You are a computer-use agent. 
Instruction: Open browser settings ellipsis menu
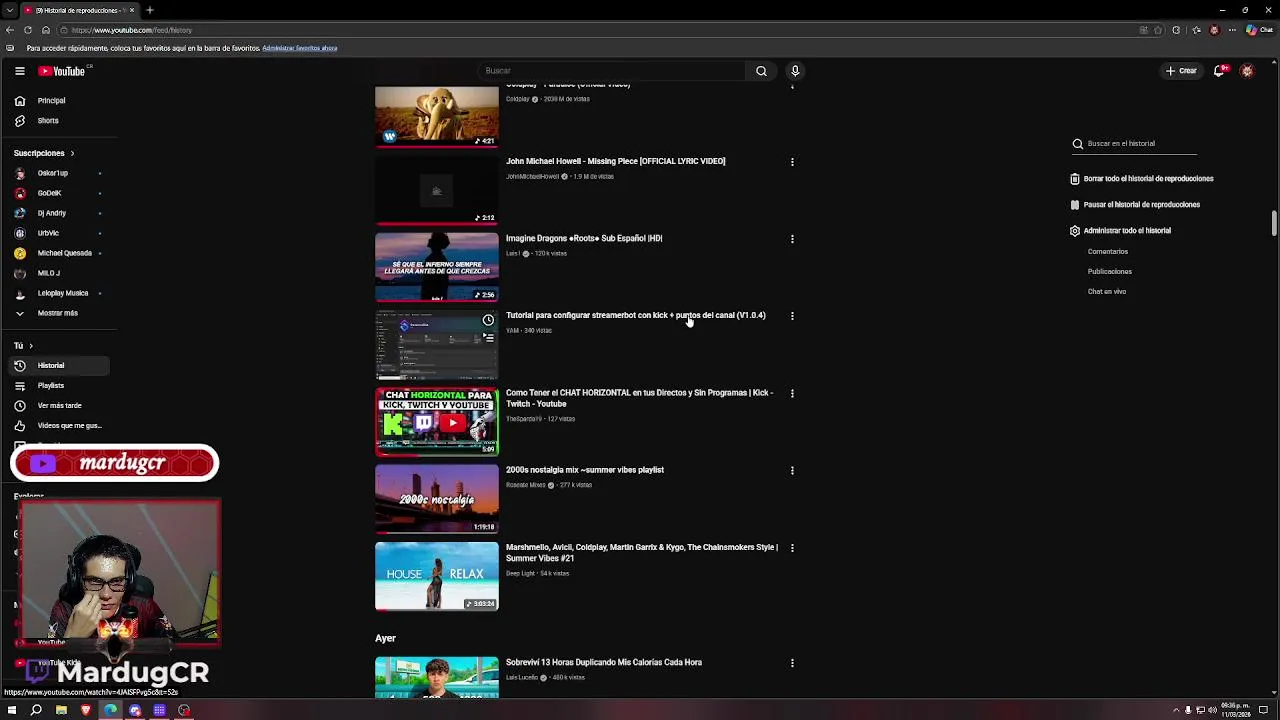1232,30
